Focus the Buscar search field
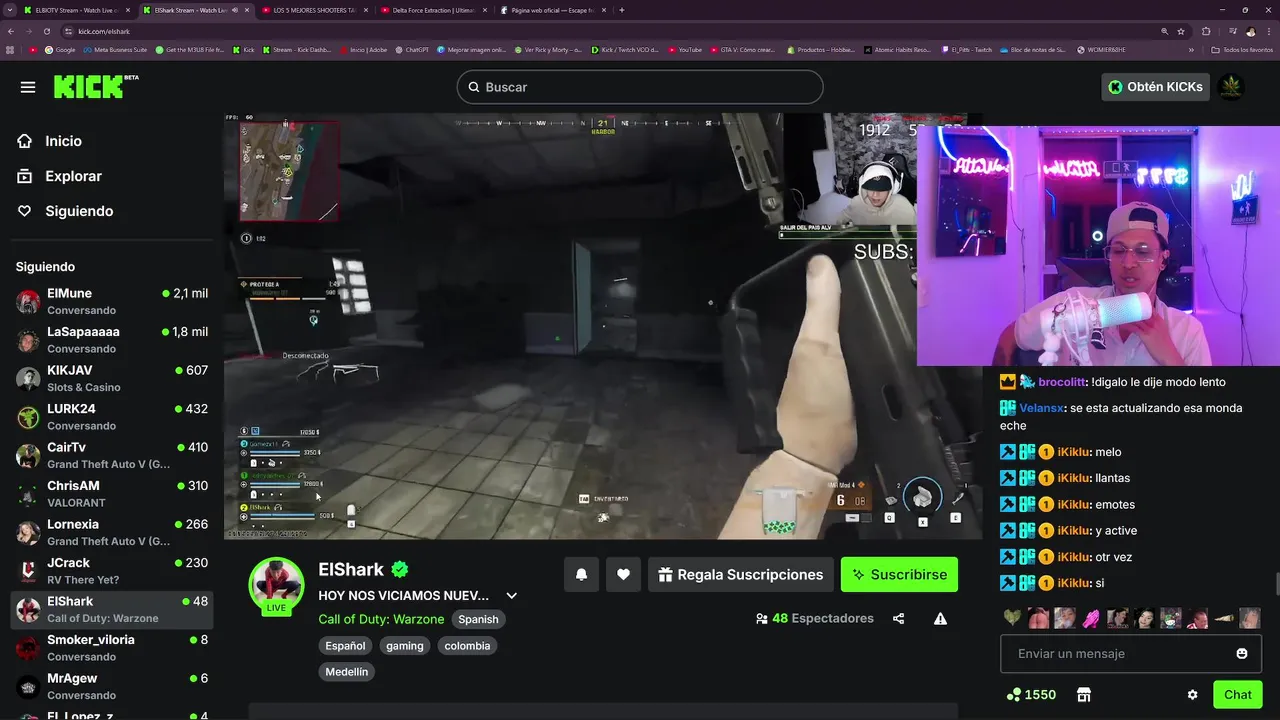The width and height of the screenshot is (1280, 720). [640, 87]
